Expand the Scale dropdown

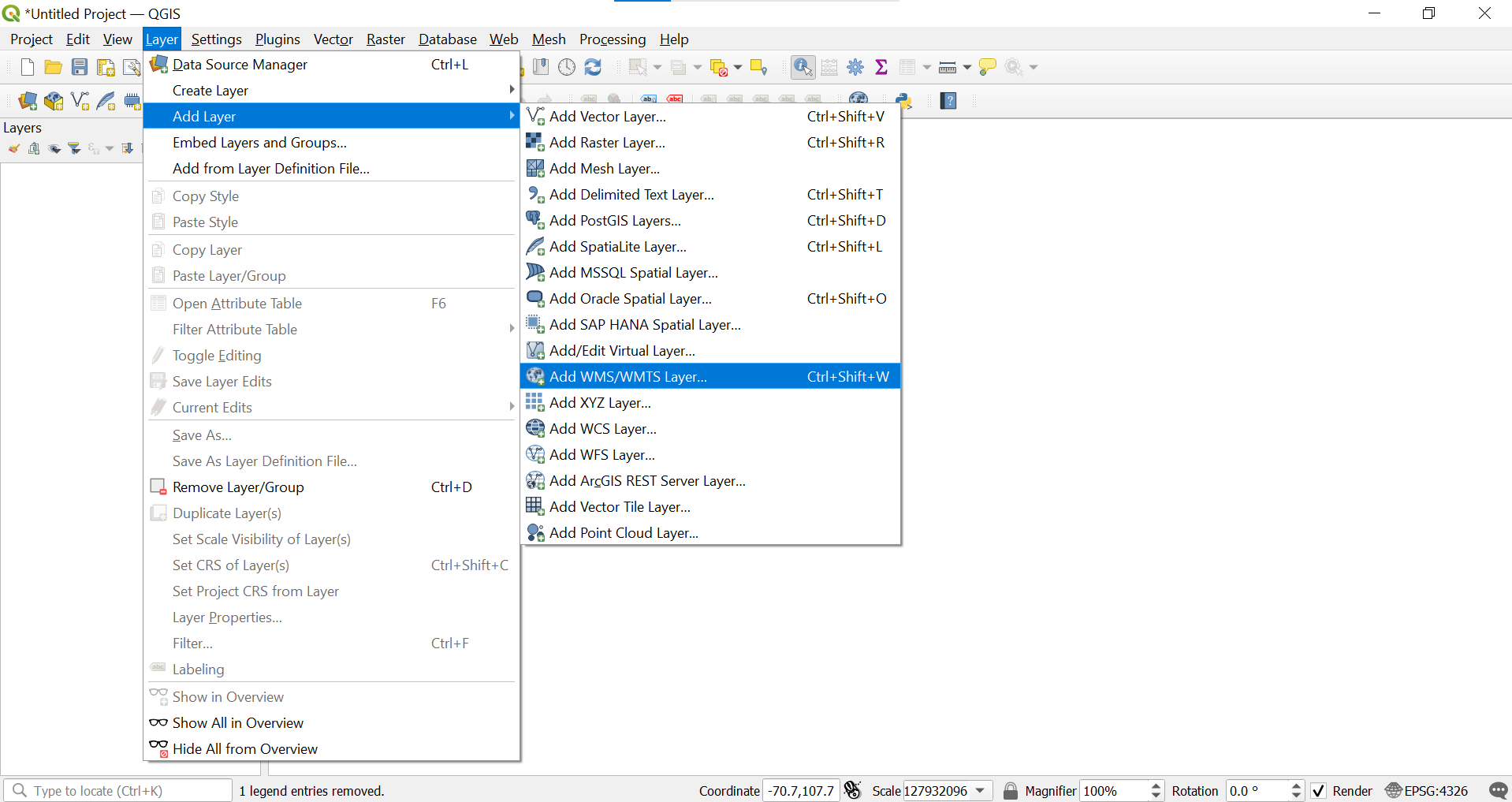980,791
